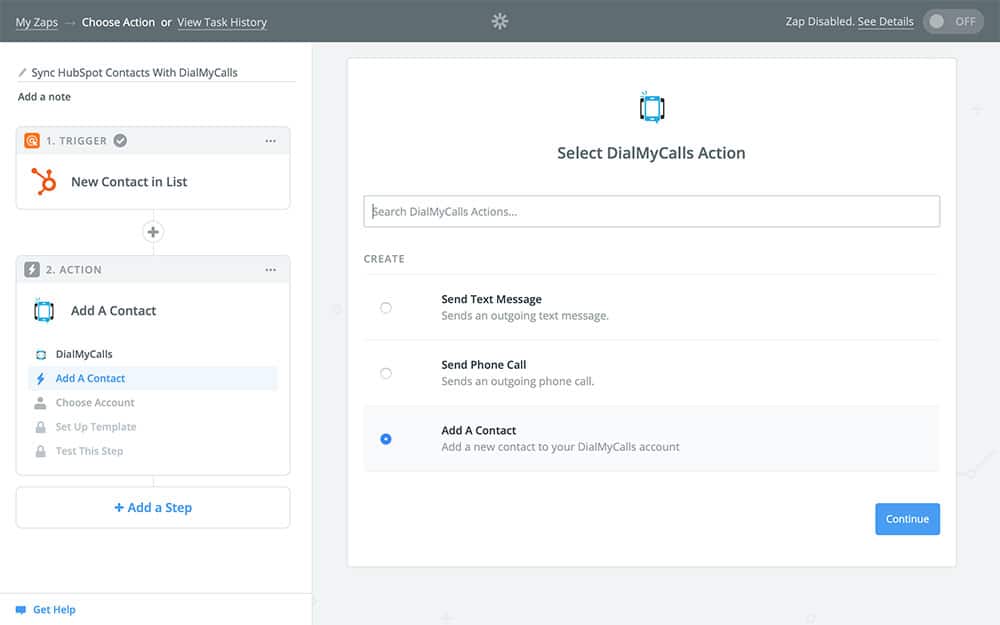Click the Search DialMyCalls Actions field
1000x625 pixels.
(x=651, y=211)
